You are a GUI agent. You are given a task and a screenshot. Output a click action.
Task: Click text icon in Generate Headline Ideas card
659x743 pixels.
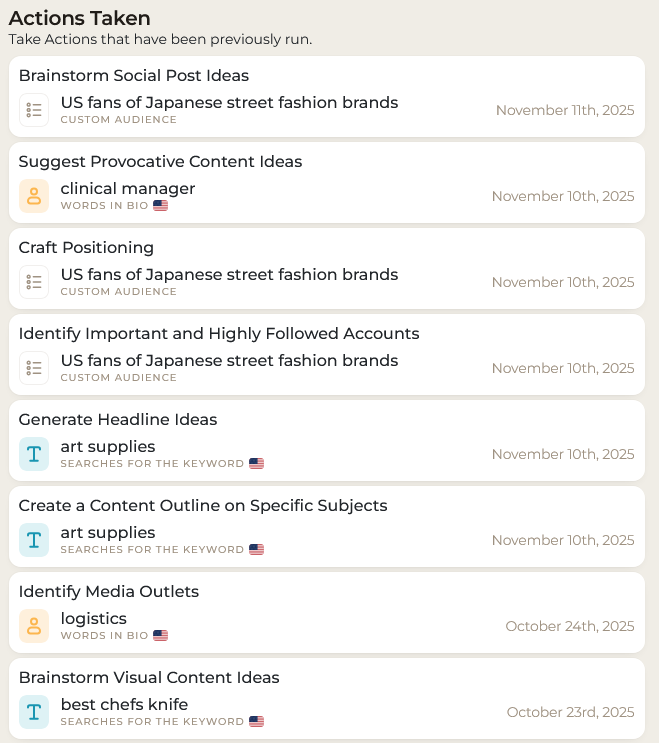pos(34,454)
